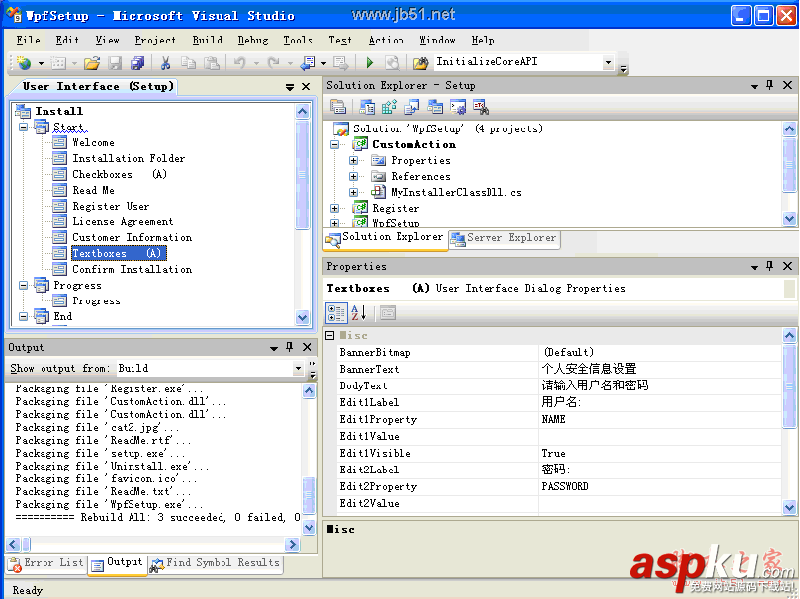This screenshot has height=599, width=800.
Task: Open the Build menu
Action: (x=208, y=40)
